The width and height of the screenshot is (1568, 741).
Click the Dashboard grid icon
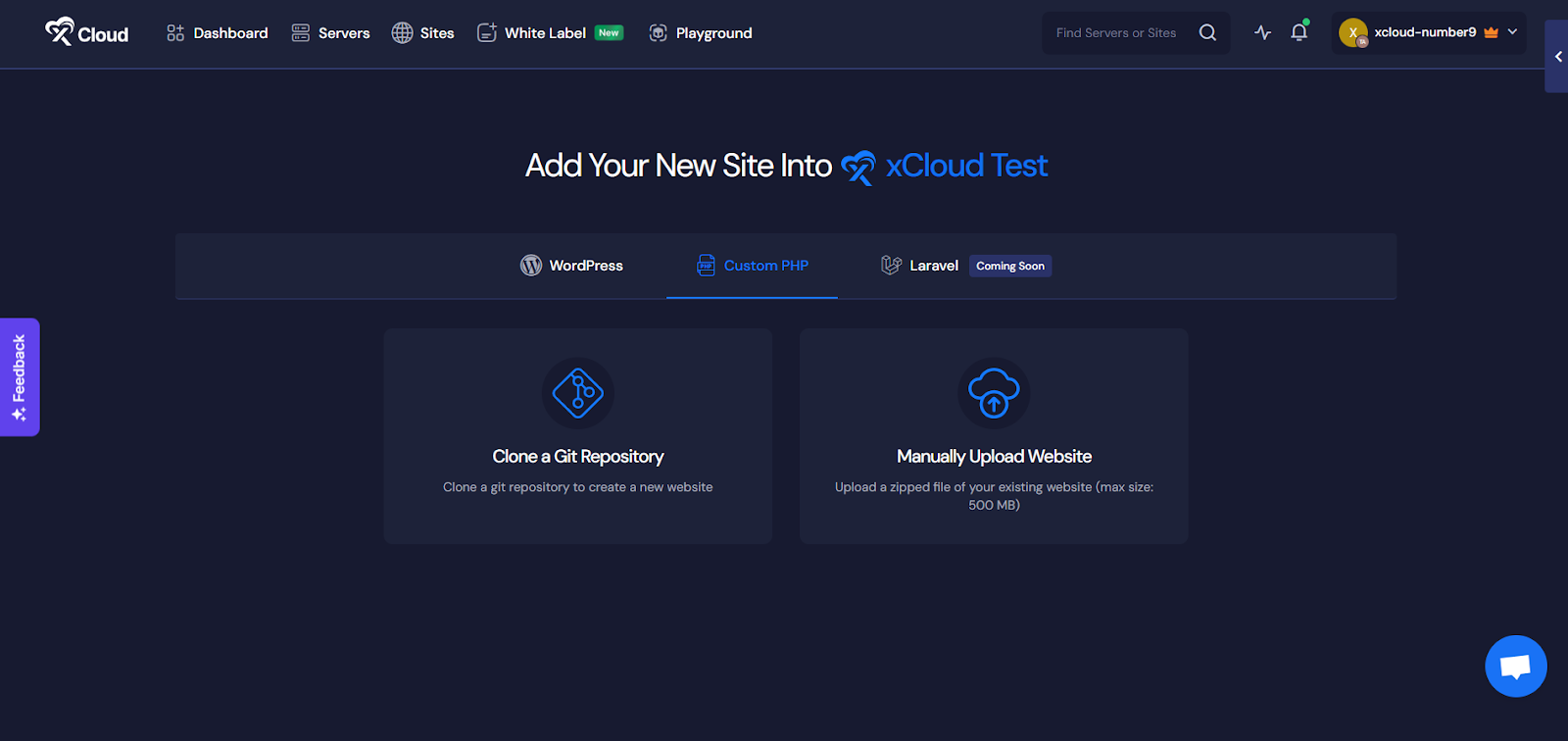point(175,33)
